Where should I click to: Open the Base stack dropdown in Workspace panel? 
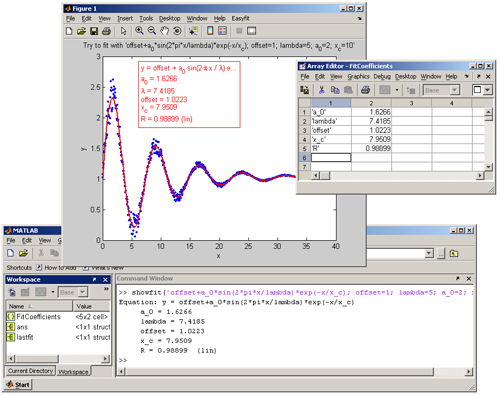point(82,292)
